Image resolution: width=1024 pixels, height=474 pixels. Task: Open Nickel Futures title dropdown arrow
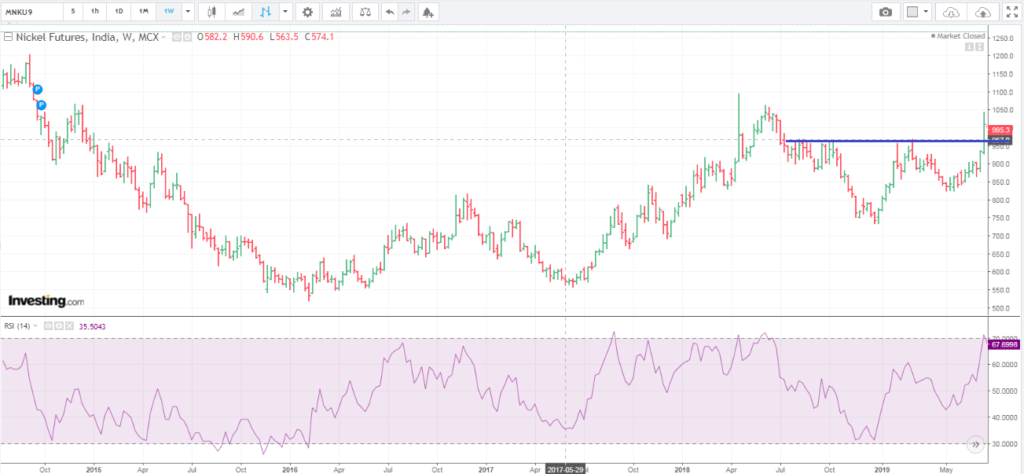(x=164, y=38)
